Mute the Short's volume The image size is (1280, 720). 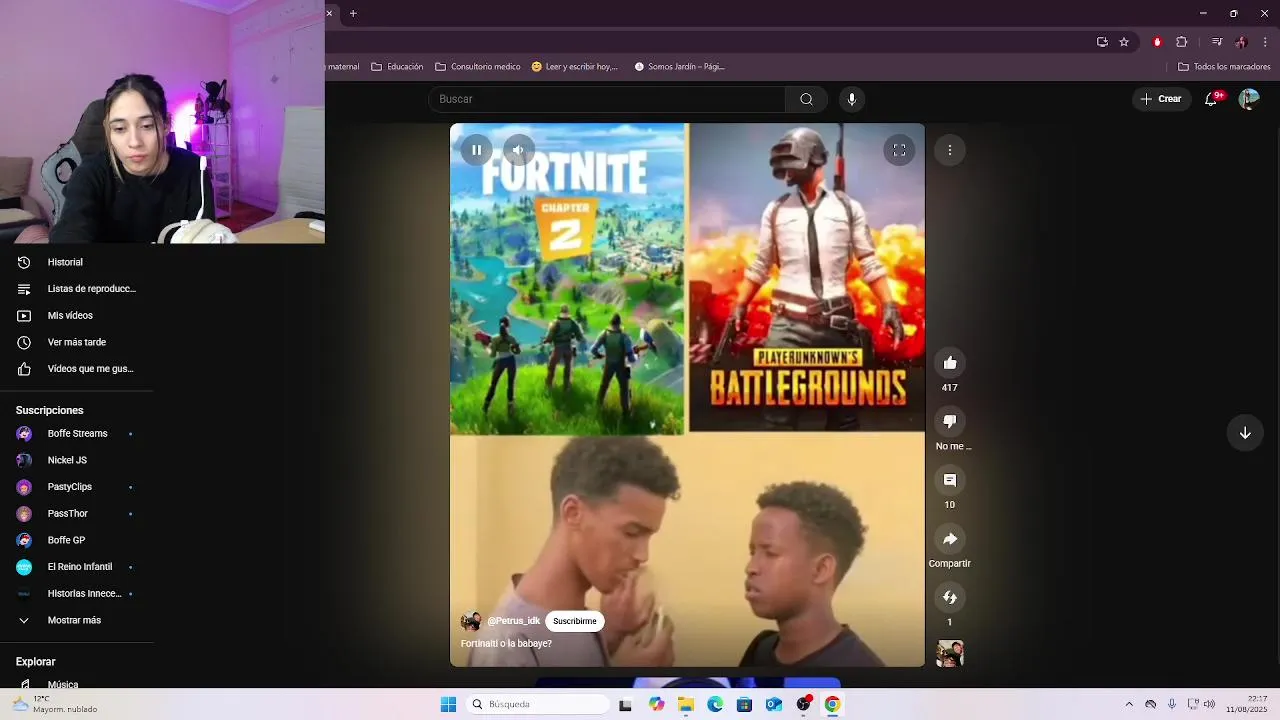(518, 150)
